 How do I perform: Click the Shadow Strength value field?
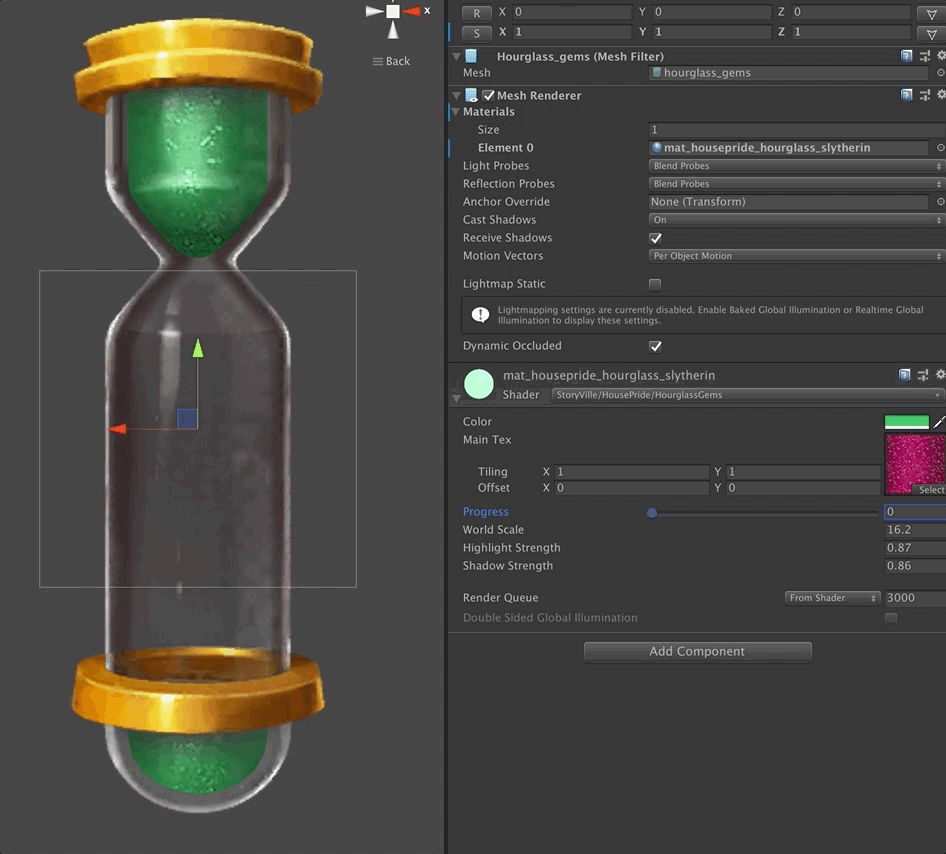tap(915, 566)
